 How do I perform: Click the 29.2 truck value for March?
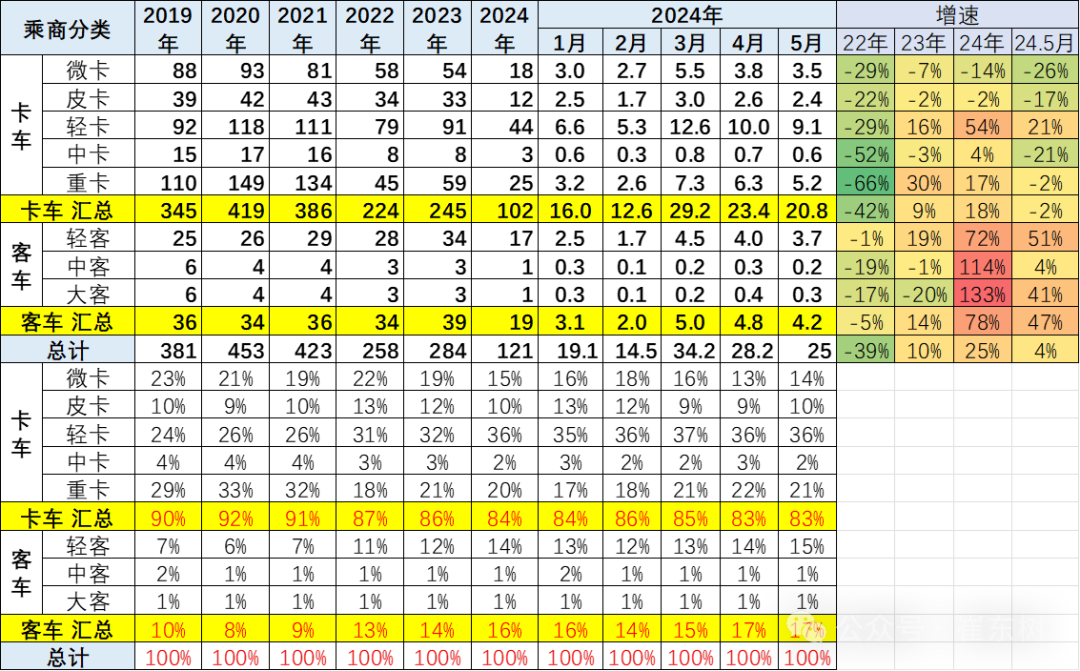688,211
